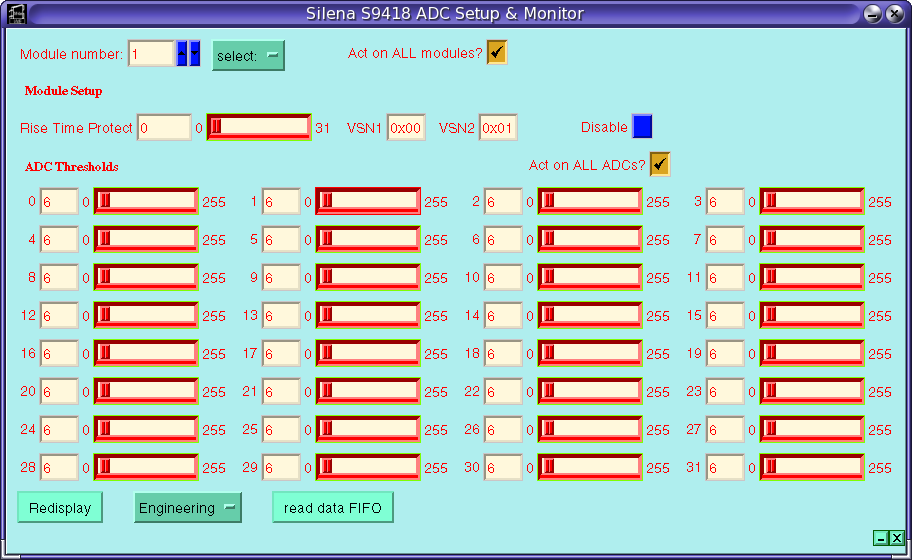
Task: Toggle the blue Disable button
Action: [x=642, y=127]
